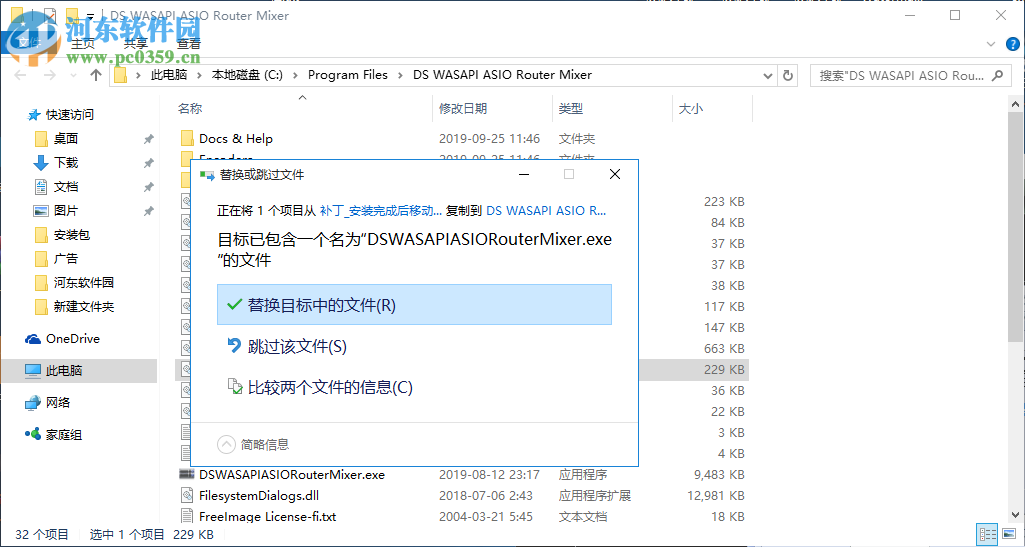Select 本地磁盘 (C:) breadcrumb
Screen dimensions: 1025x547
pos(247,75)
